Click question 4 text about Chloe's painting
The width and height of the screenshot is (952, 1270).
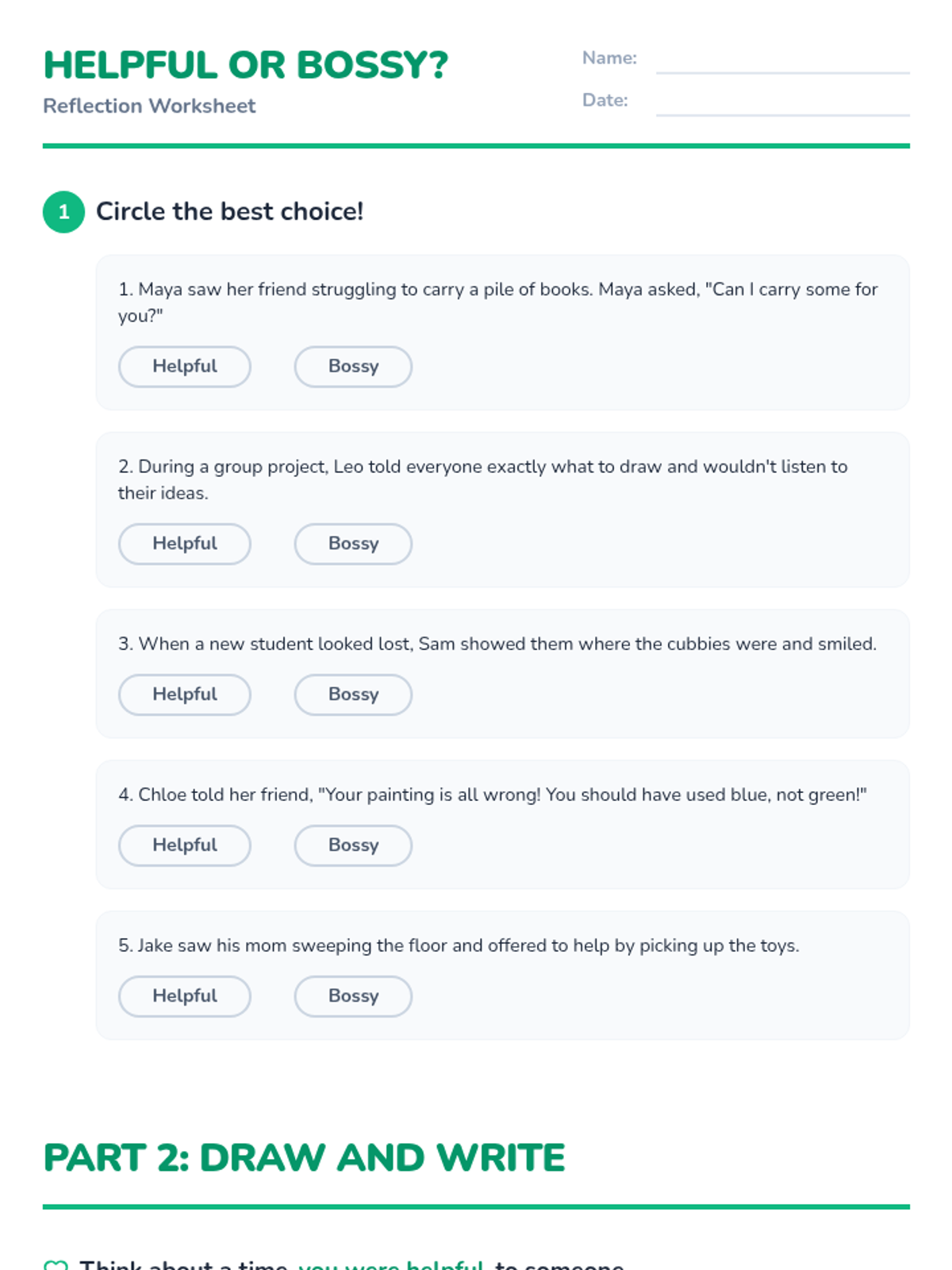pos(492,795)
